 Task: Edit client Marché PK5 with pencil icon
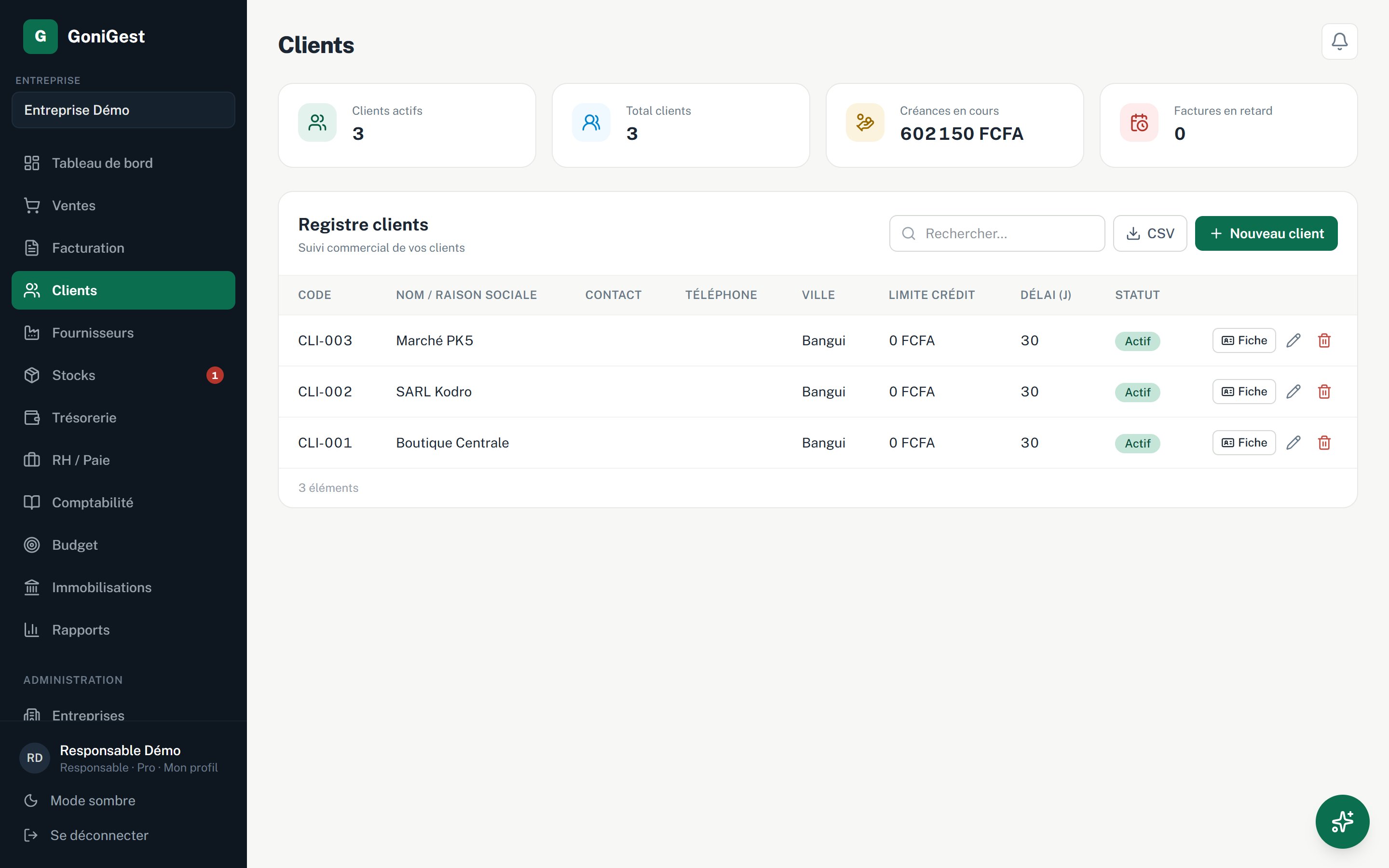(1293, 340)
